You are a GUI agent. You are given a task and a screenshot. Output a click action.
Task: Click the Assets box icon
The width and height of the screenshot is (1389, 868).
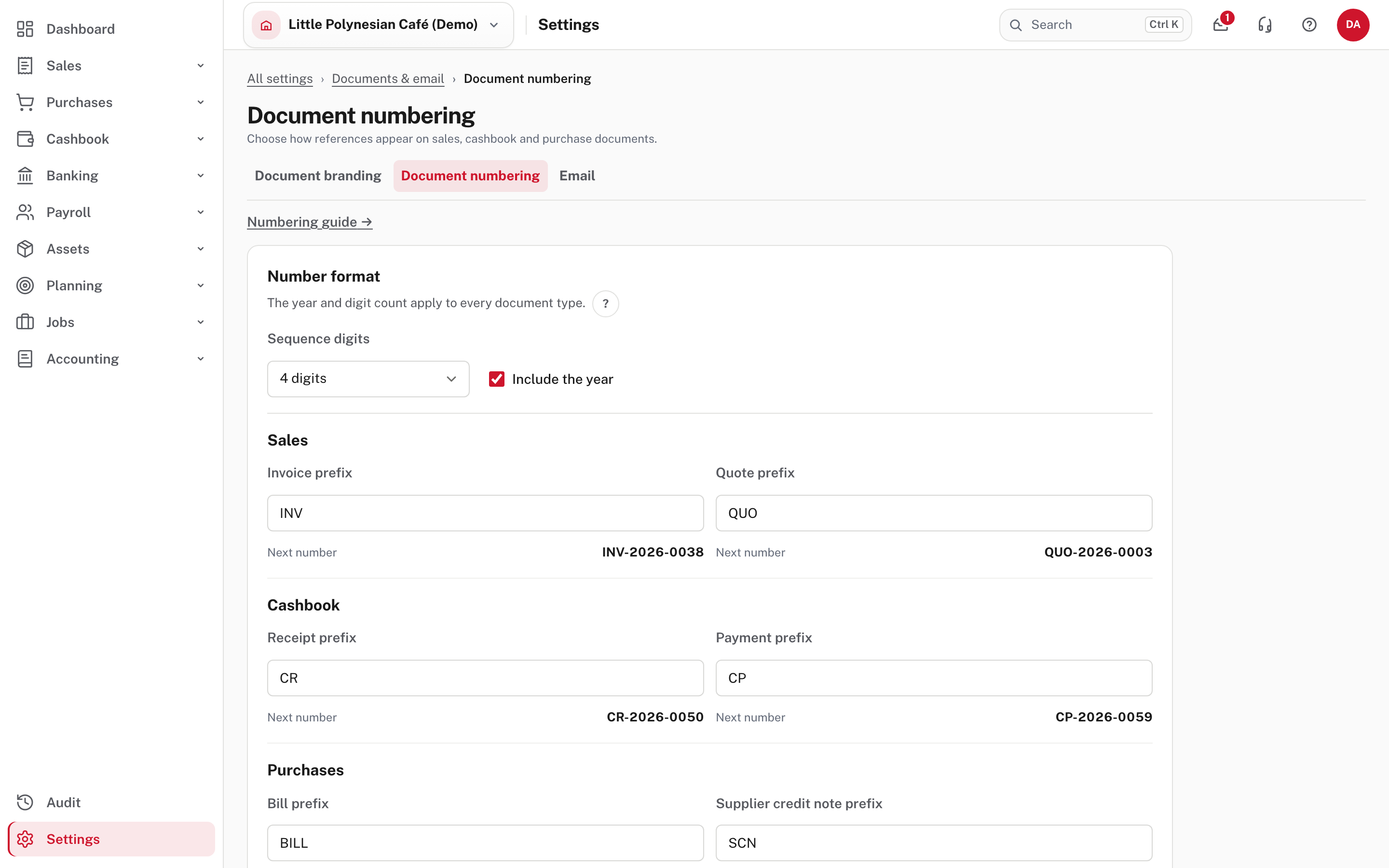25,249
